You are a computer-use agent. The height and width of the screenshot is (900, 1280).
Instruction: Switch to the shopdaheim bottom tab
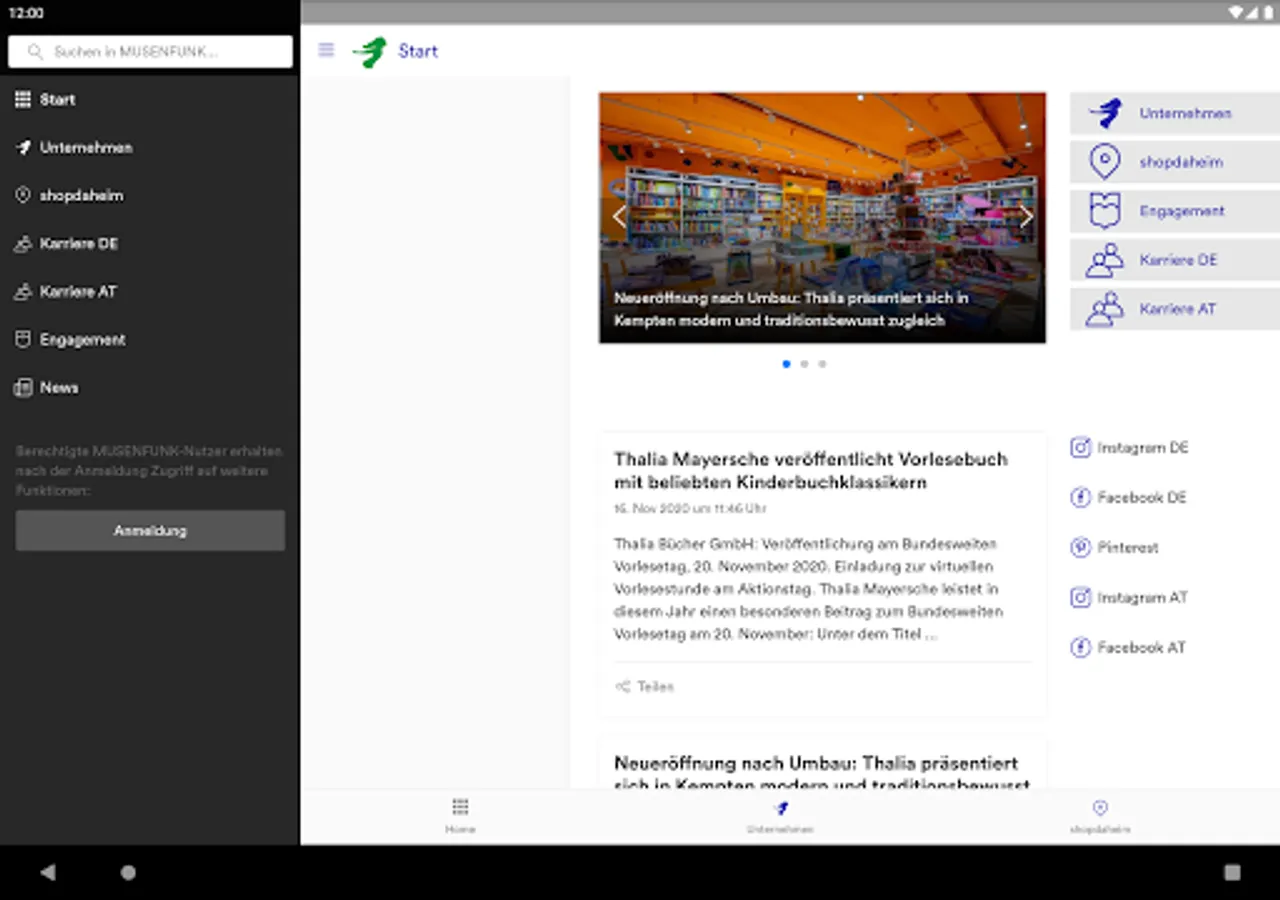pos(1100,816)
